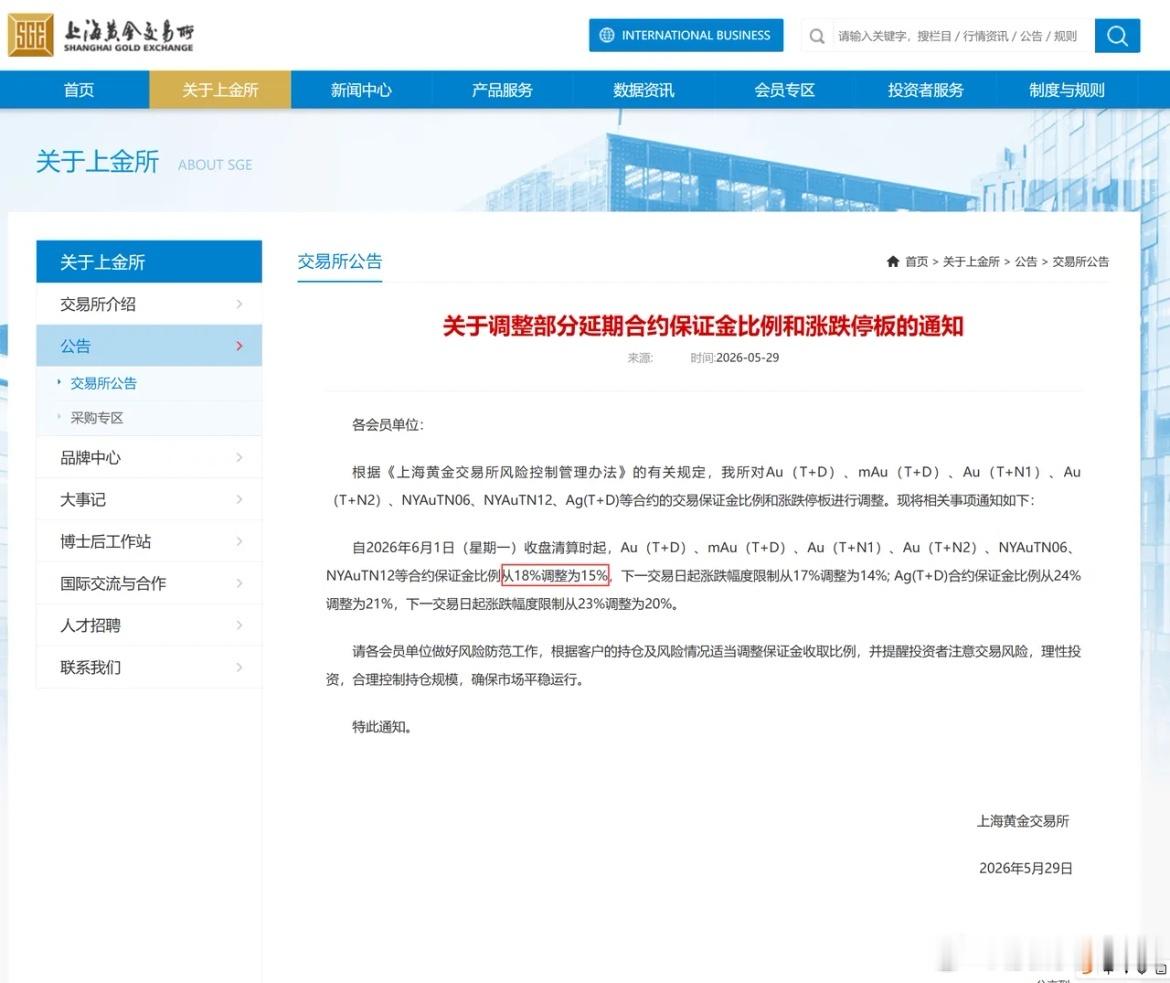This screenshot has height=983, width=1170.
Task: Click the text 从18%调整为15%
Action: point(555,575)
